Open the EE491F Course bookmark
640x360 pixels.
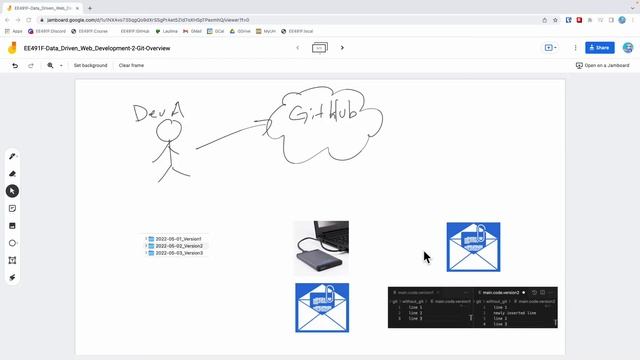(x=89, y=31)
